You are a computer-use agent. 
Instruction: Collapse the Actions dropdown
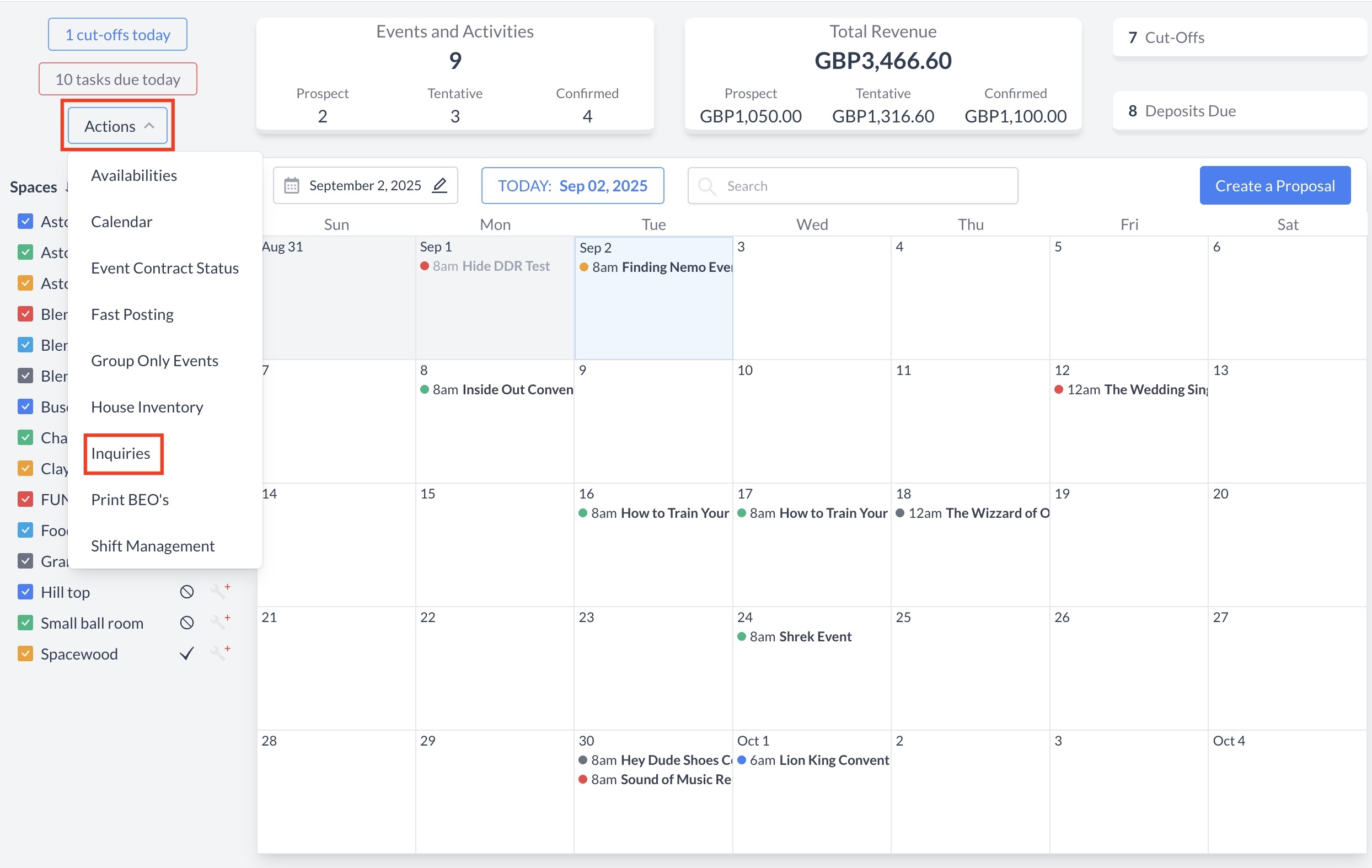[118, 126]
